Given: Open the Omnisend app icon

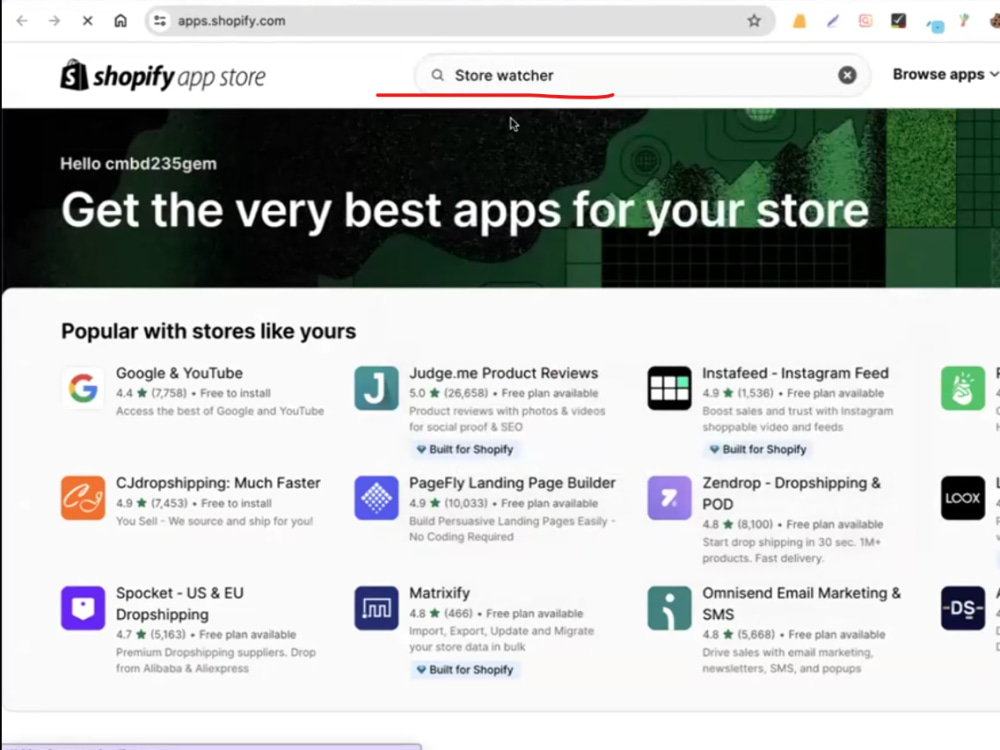Looking at the screenshot, I should click(x=669, y=608).
